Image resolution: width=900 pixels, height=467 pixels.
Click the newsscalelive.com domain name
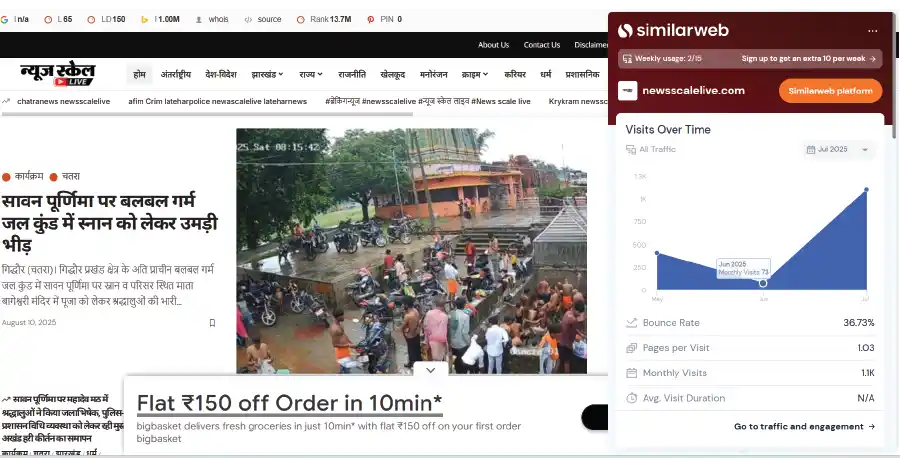pyautogui.click(x=693, y=91)
